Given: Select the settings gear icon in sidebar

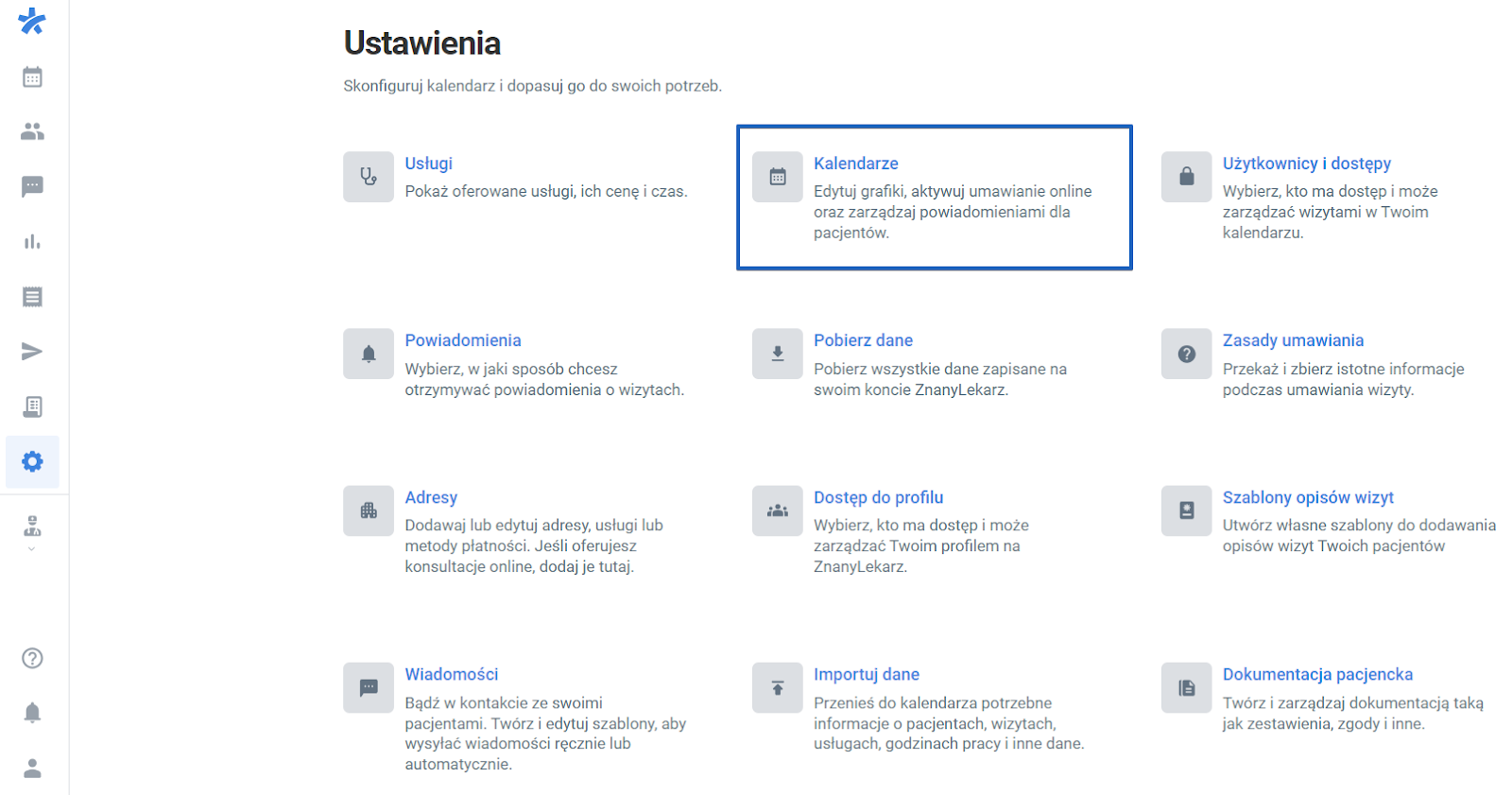Looking at the screenshot, I should pos(32,461).
